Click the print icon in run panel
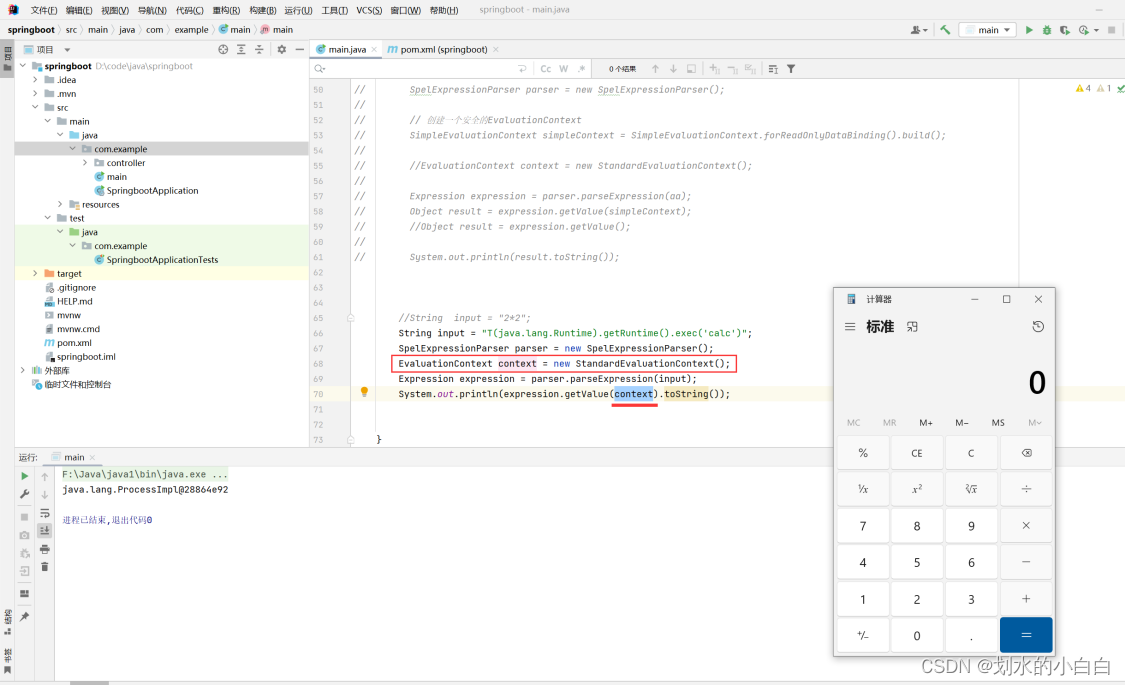Image resolution: width=1125 pixels, height=685 pixels. [x=44, y=549]
